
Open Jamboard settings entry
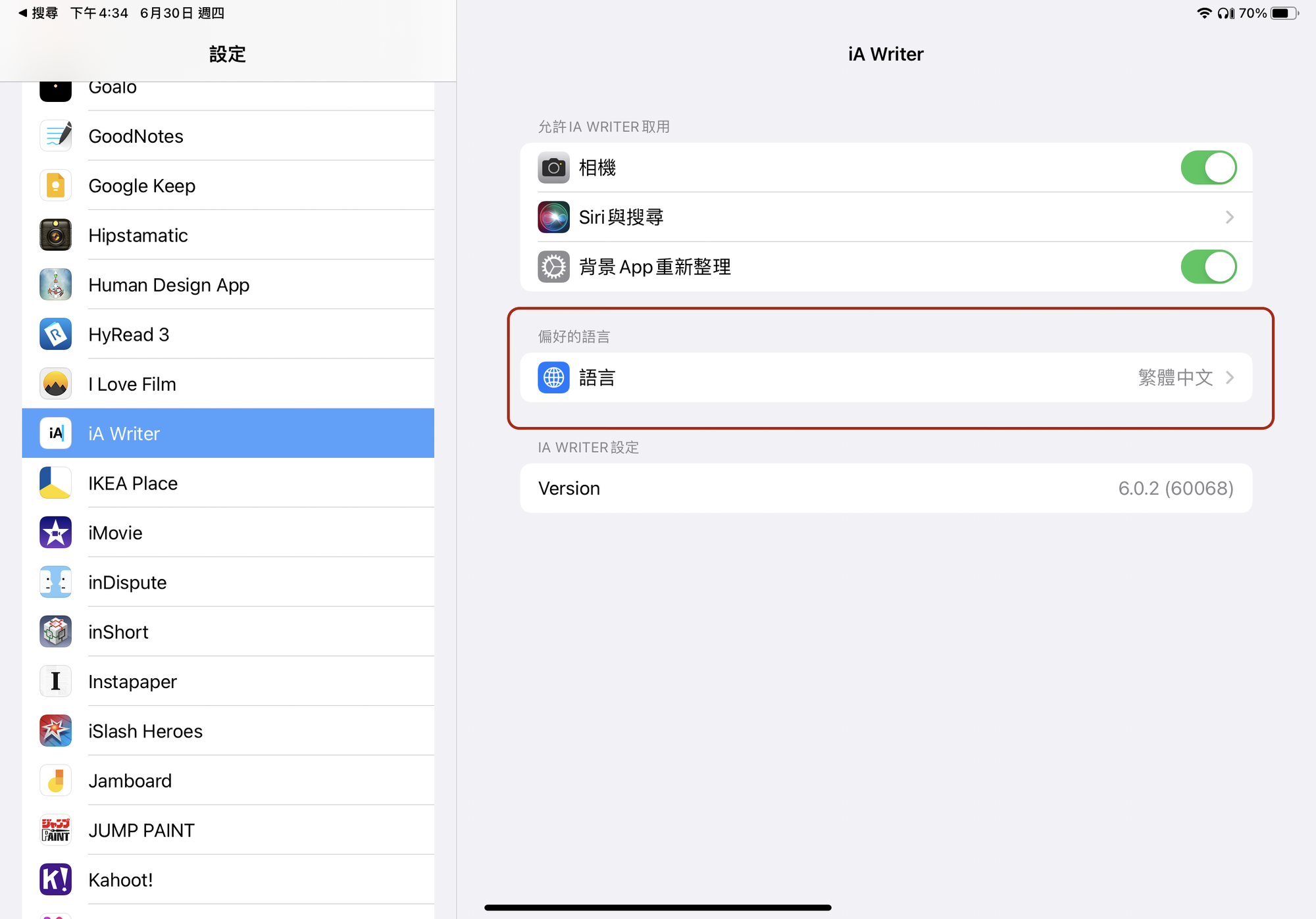coord(228,781)
